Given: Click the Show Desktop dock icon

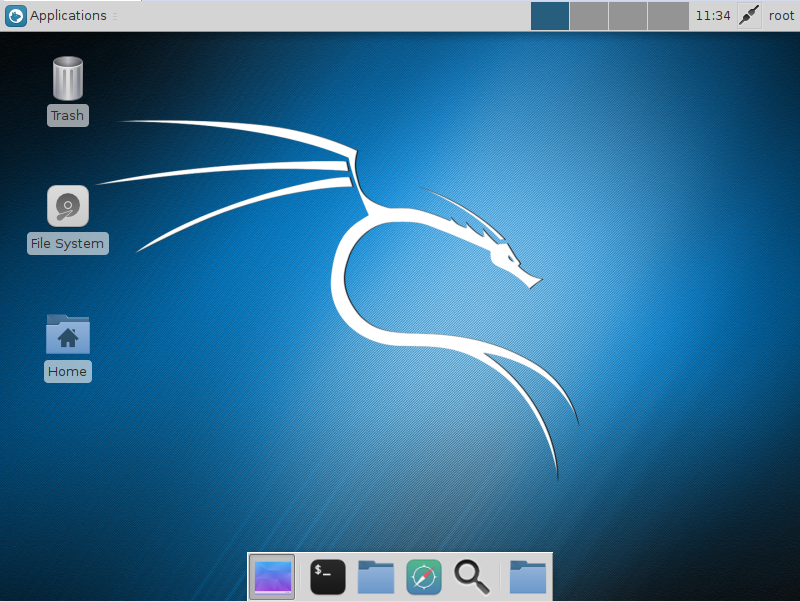Looking at the screenshot, I should pos(272,578).
